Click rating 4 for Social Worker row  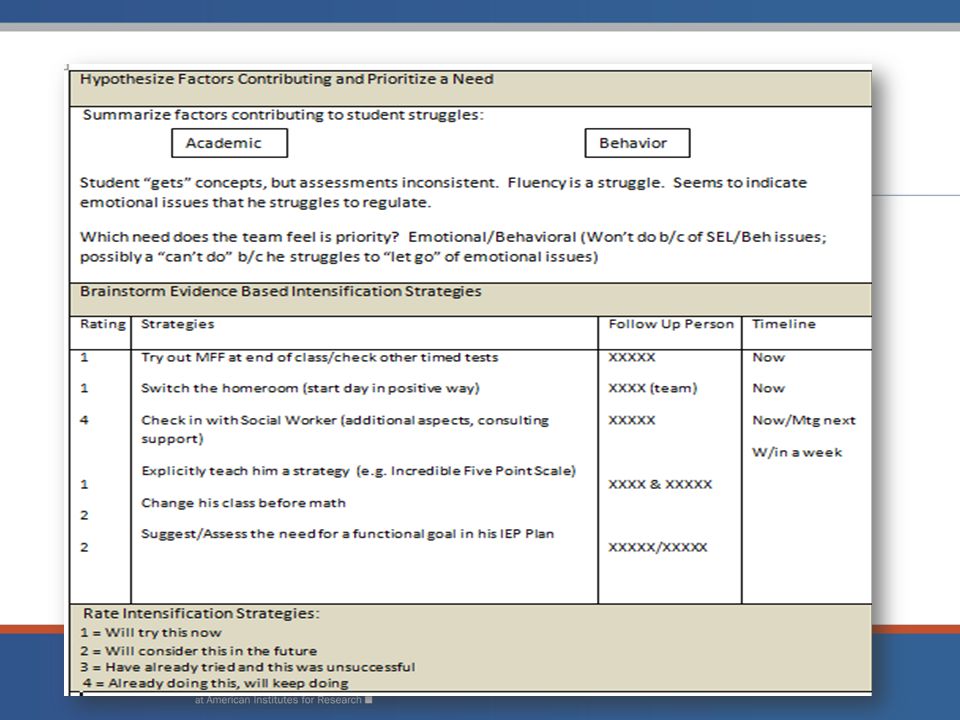pyautogui.click(x=84, y=420)
